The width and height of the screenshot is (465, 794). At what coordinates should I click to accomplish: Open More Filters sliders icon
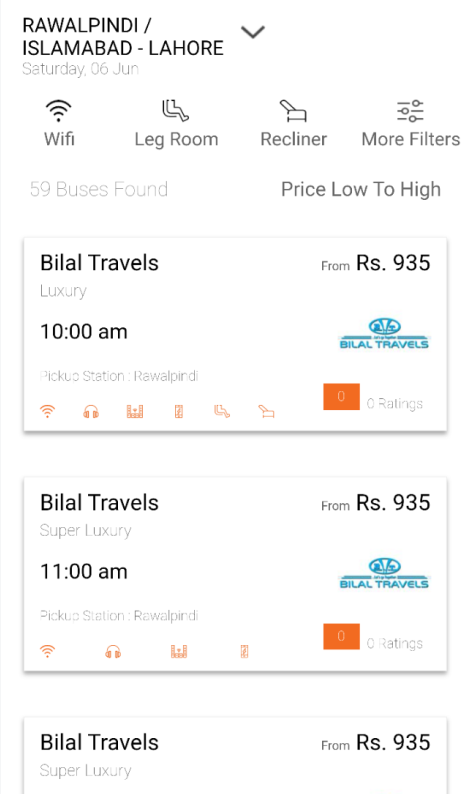point(410,110)
